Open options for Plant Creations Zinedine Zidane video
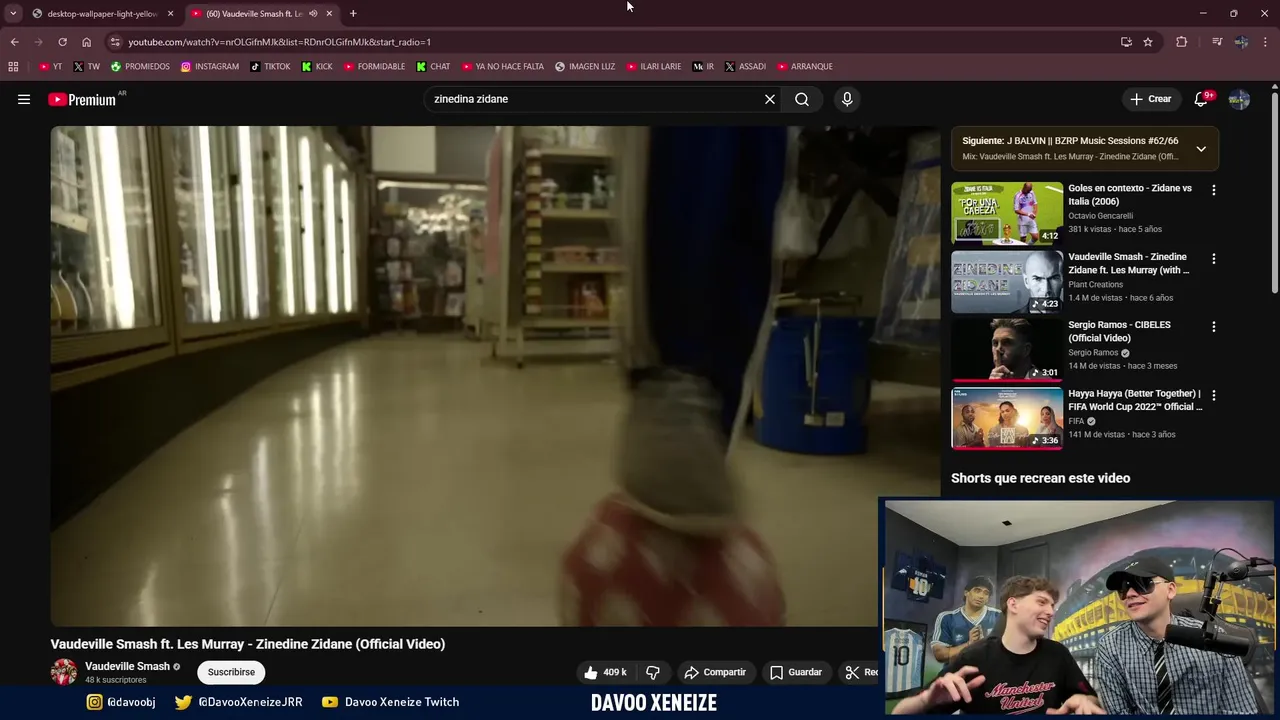 pyautogui.click(x=1214, y=258)
